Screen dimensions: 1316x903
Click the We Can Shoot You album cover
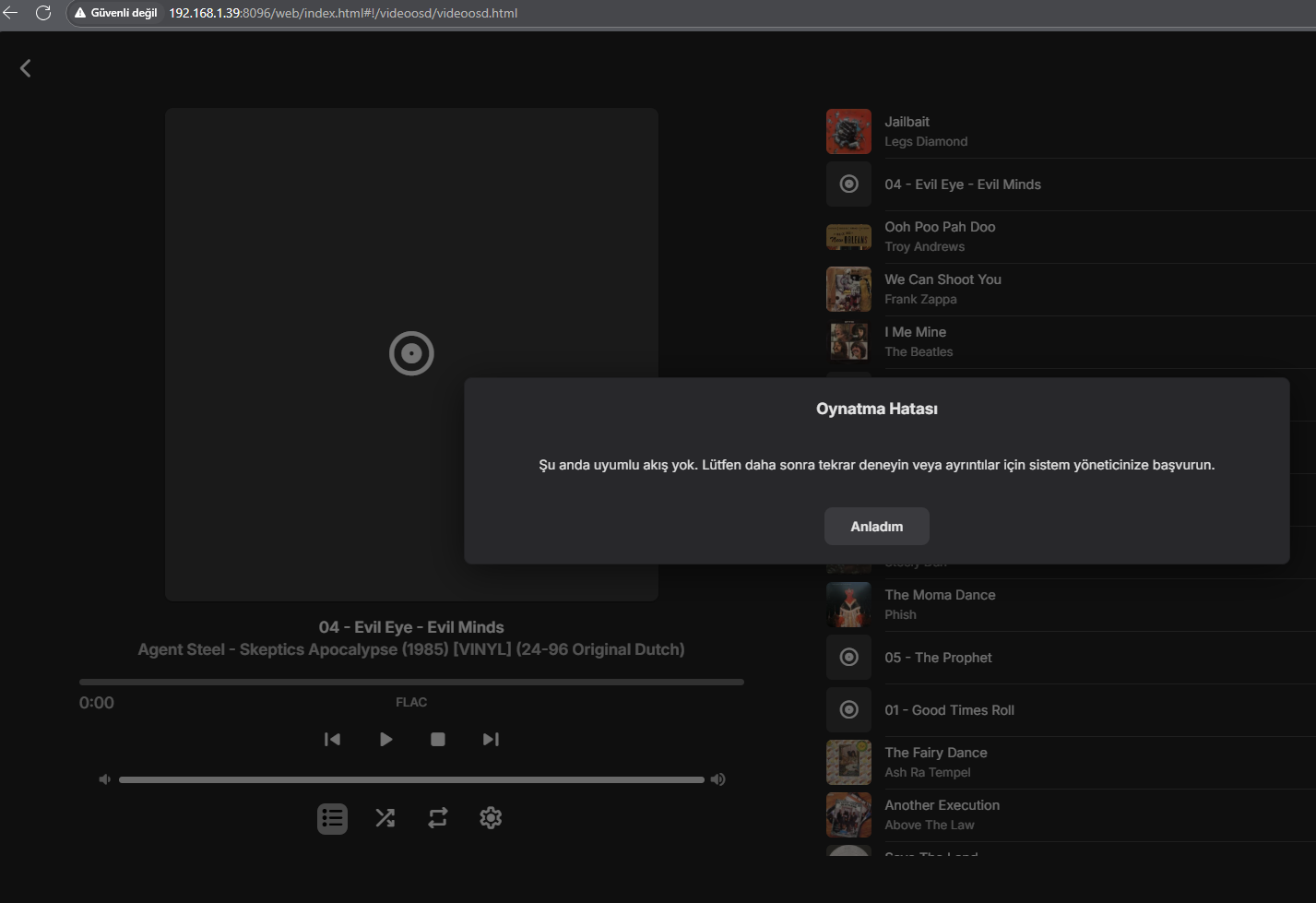pyautogui.click(x=848, y=290)
